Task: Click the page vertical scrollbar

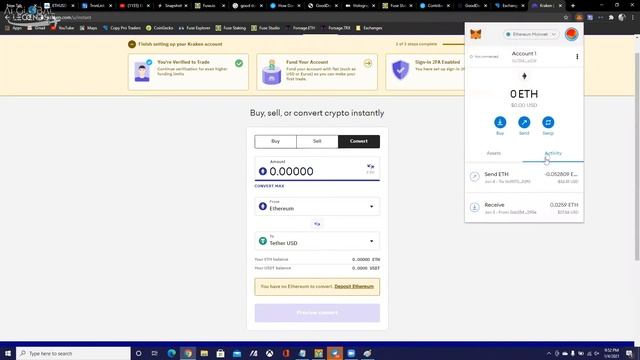Action: pos(637,156)
